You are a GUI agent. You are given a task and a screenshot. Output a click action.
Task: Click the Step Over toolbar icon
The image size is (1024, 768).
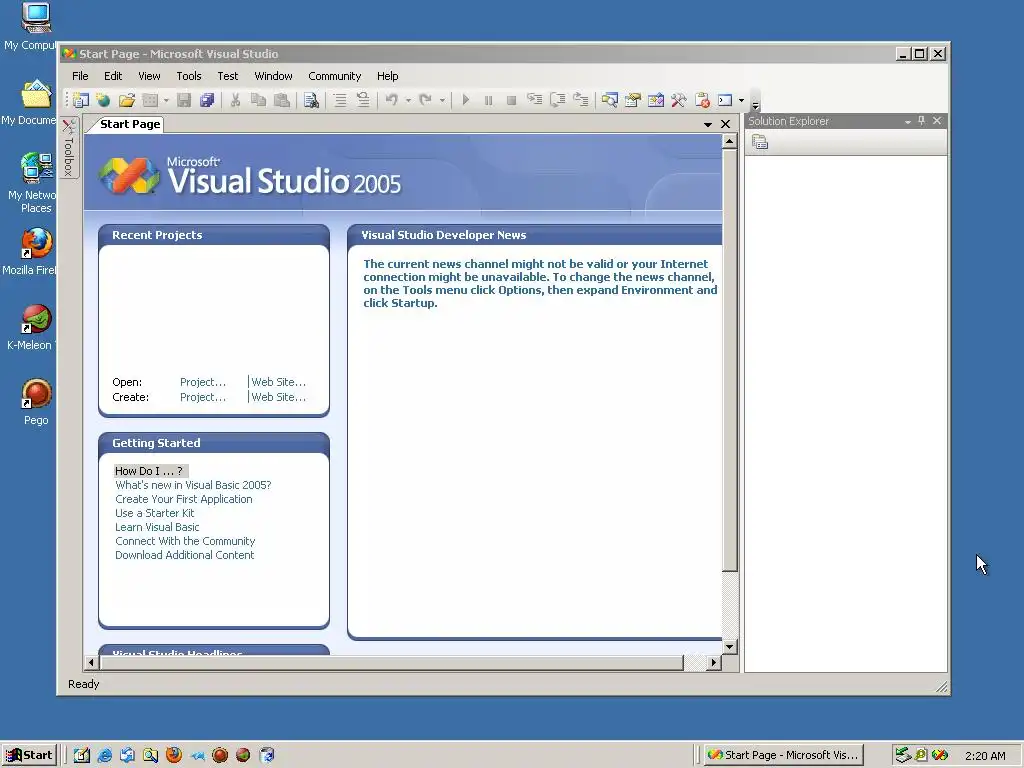tap(557, 100)
